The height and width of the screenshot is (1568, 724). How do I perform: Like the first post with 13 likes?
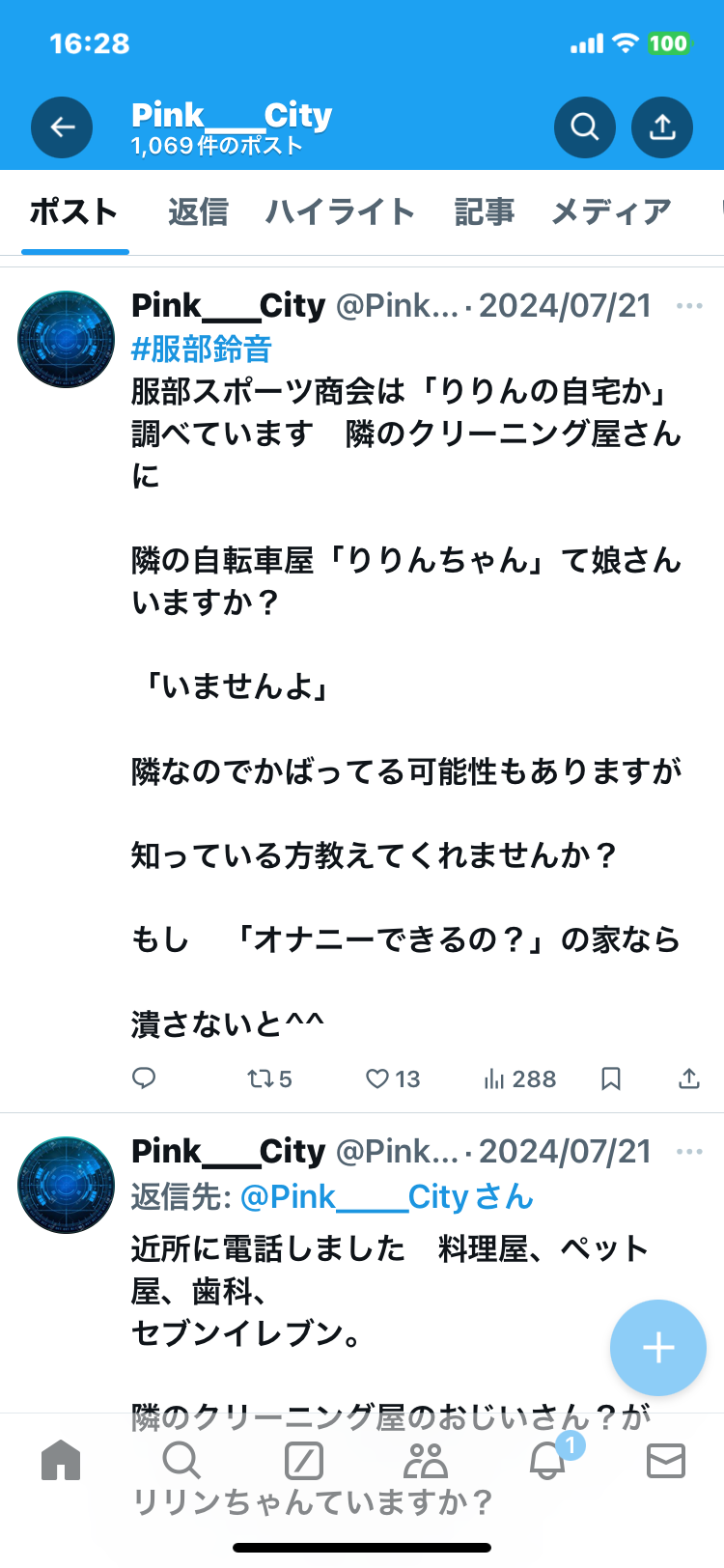coord(392,1078)
